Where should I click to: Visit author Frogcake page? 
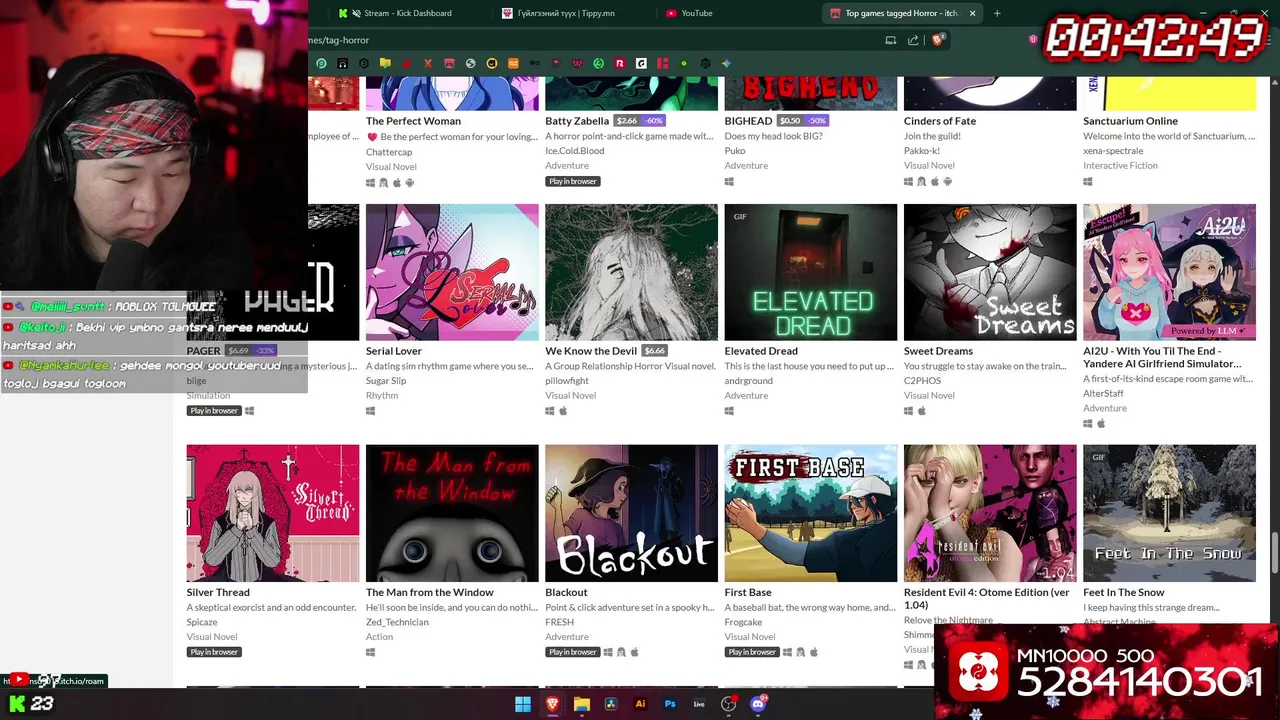pos(743,622)
